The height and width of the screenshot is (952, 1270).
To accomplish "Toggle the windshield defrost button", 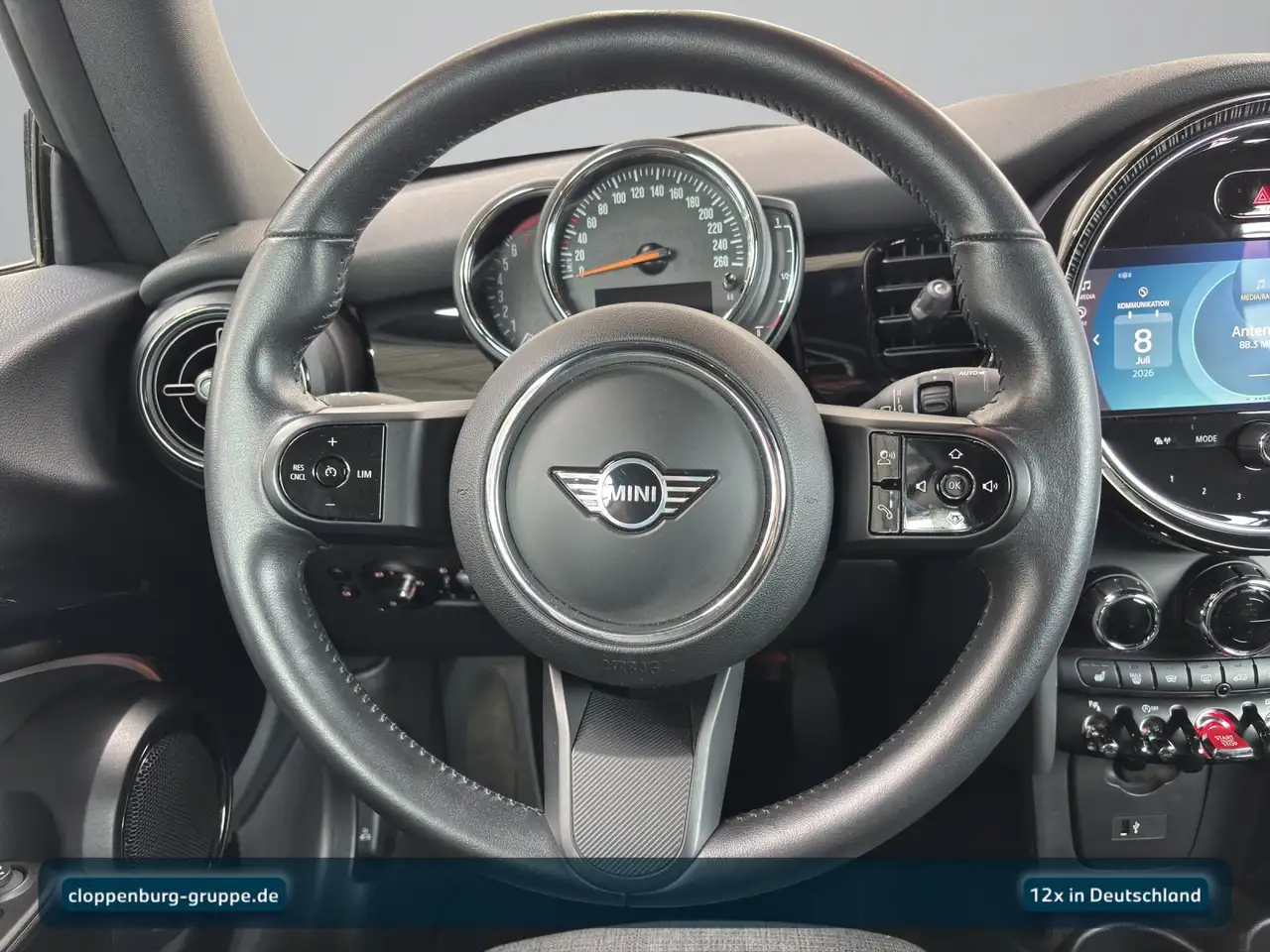I will tap(1173, 678).
